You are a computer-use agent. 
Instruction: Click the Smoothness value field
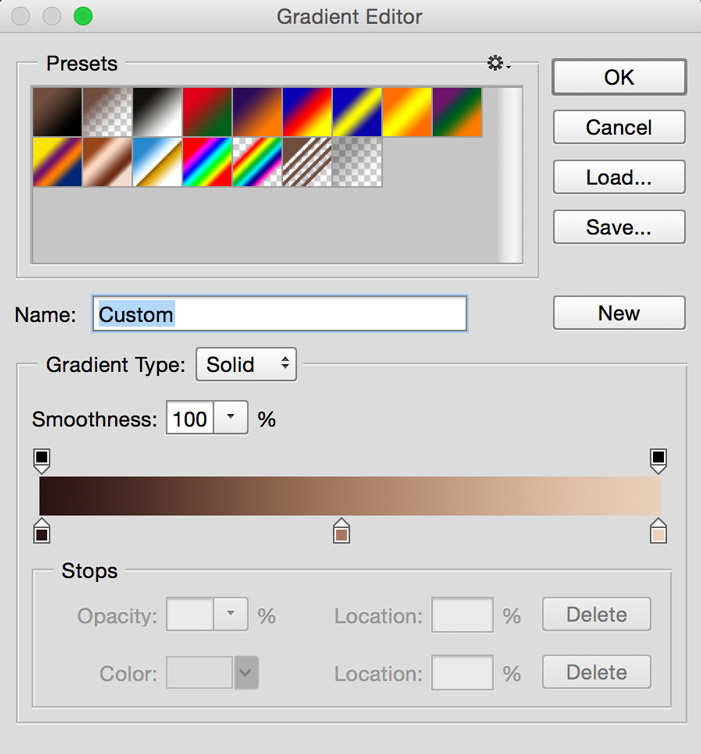click(x=190, y=418)
